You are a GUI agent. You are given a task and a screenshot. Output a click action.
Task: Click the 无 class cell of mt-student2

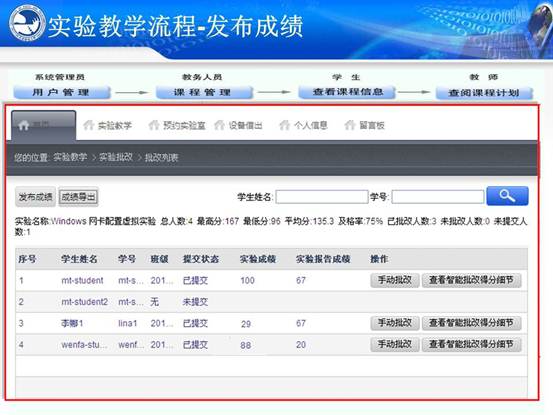point(154,302)
